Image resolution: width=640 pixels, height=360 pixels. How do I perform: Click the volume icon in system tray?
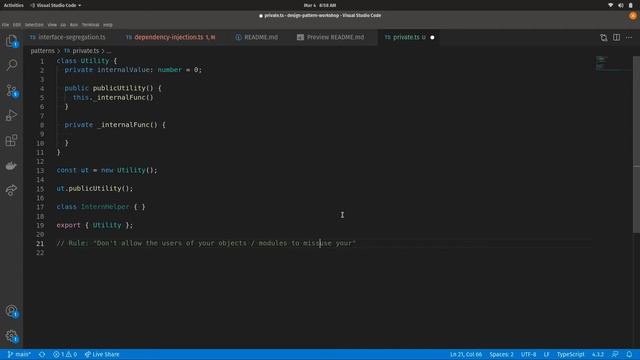621,5
